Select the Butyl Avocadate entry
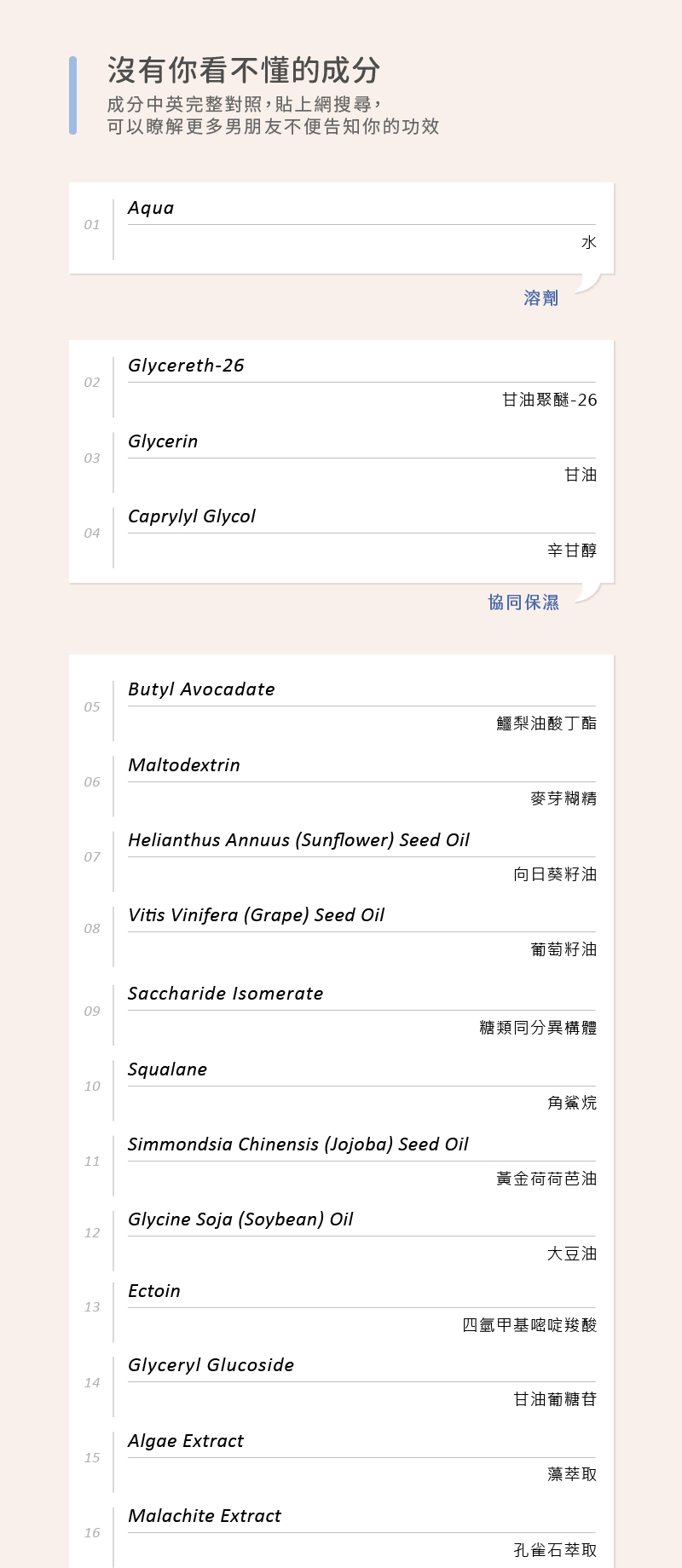The height and width of the screenshot is (1568, 682). click(201, 689)
